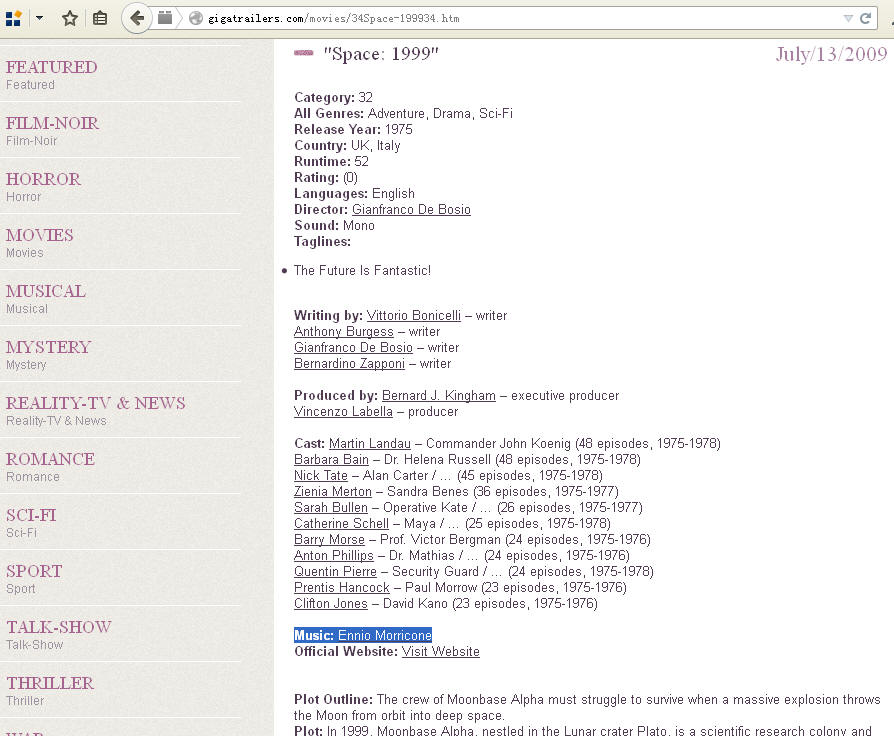Image resolution: width=894 pixels, height=736 pixels.
Task: Click highlighted Music: Ennio Morricone text
Action: point(363,635)
